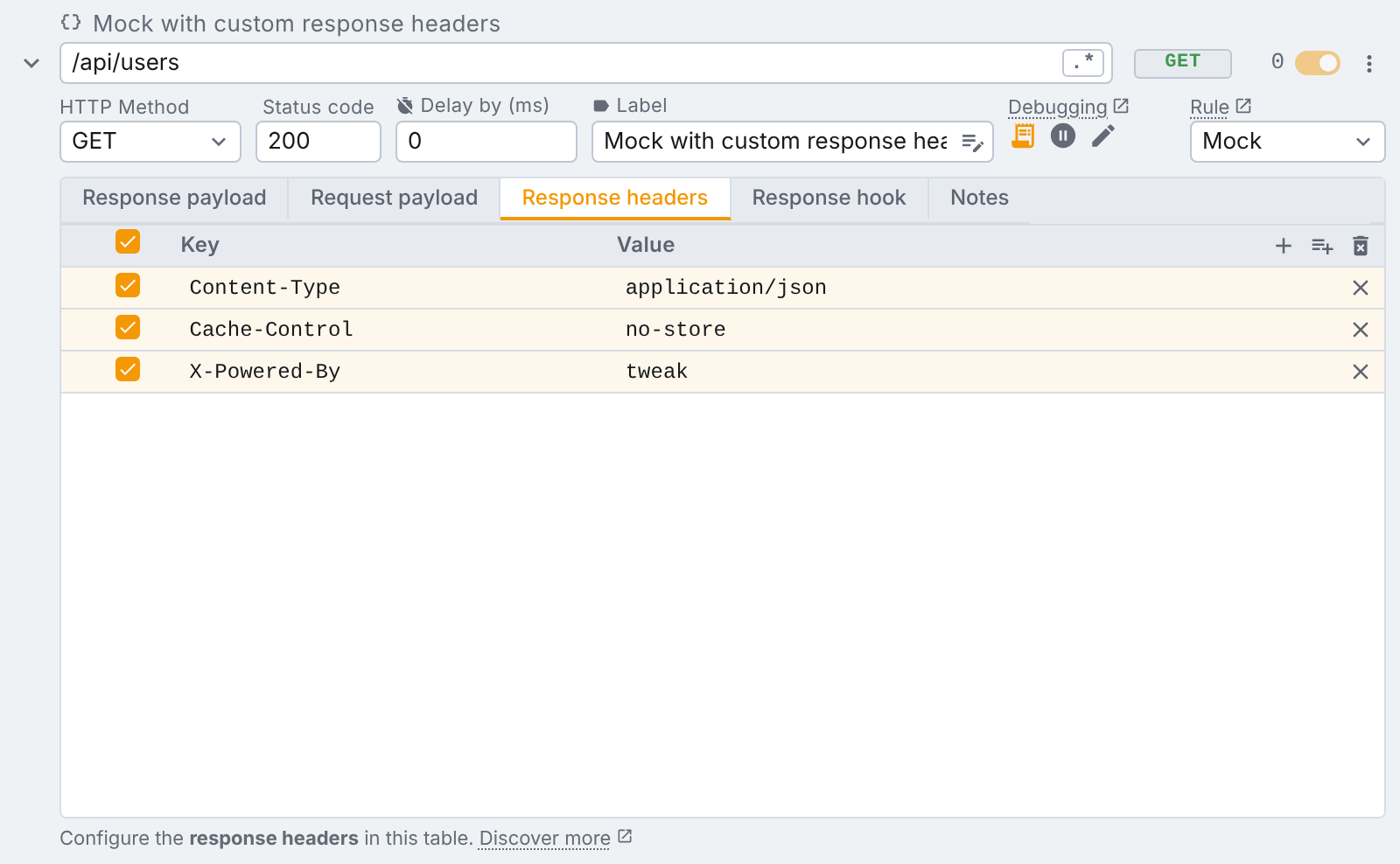Click the green GET method badge
Image resolution: width=1400 pixels, height=864 pixels.
(1183, 63)
